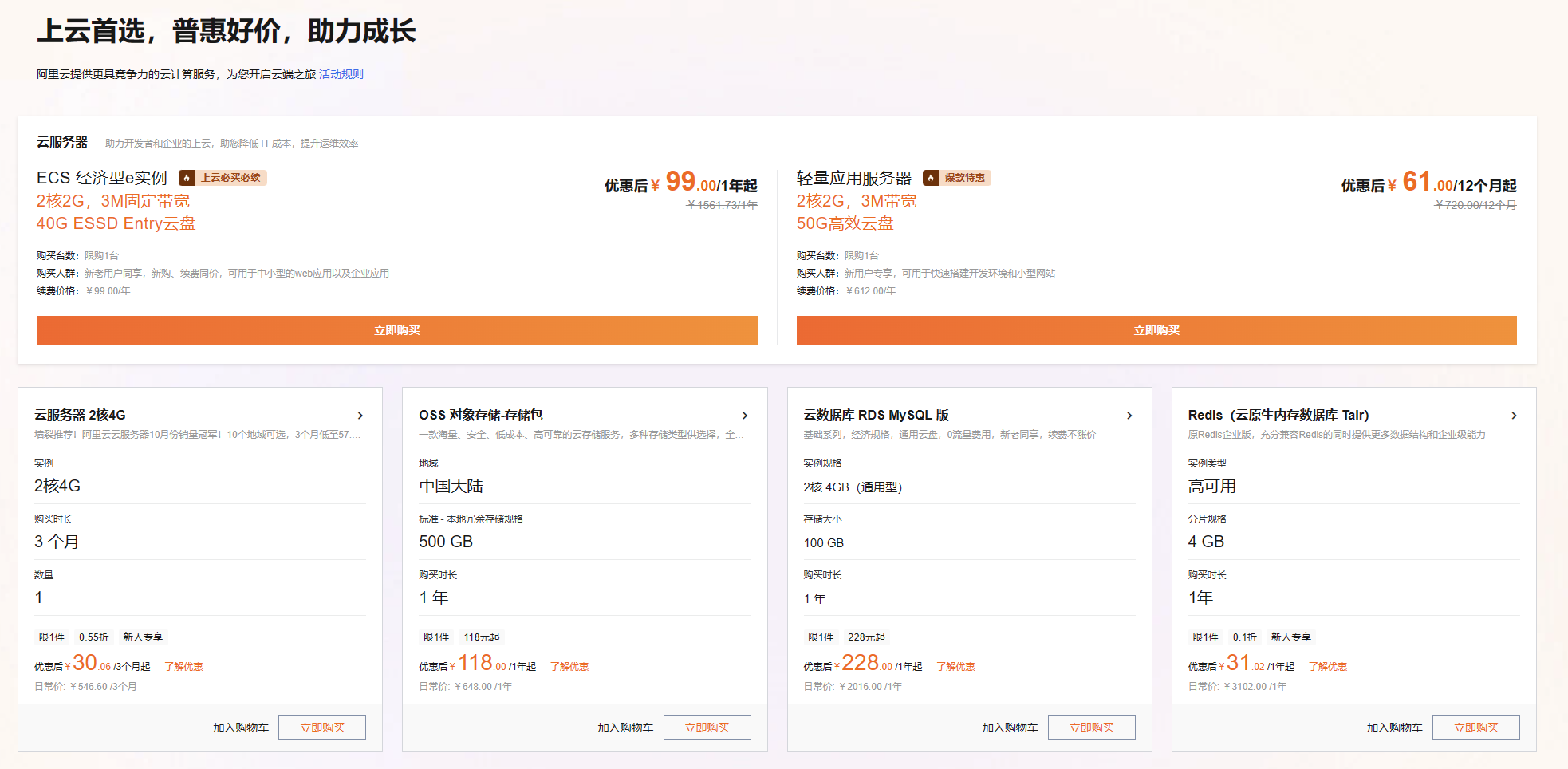Buy now the OSS 存储包 offer
1568x769 pixels.
707,728
